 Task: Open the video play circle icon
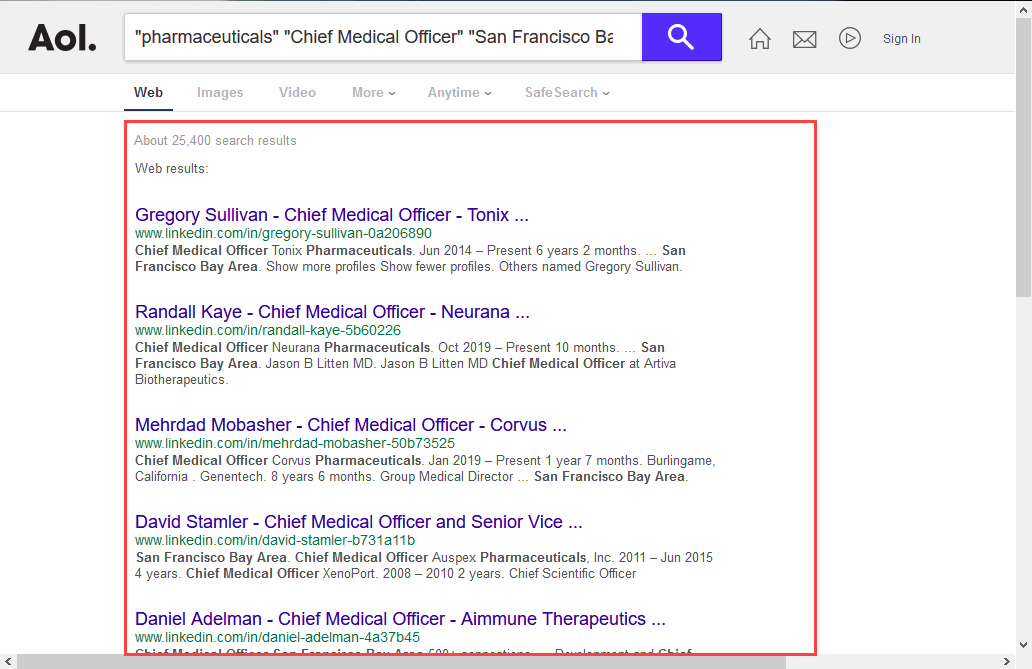pyautogui.click(x=850, y=38)
